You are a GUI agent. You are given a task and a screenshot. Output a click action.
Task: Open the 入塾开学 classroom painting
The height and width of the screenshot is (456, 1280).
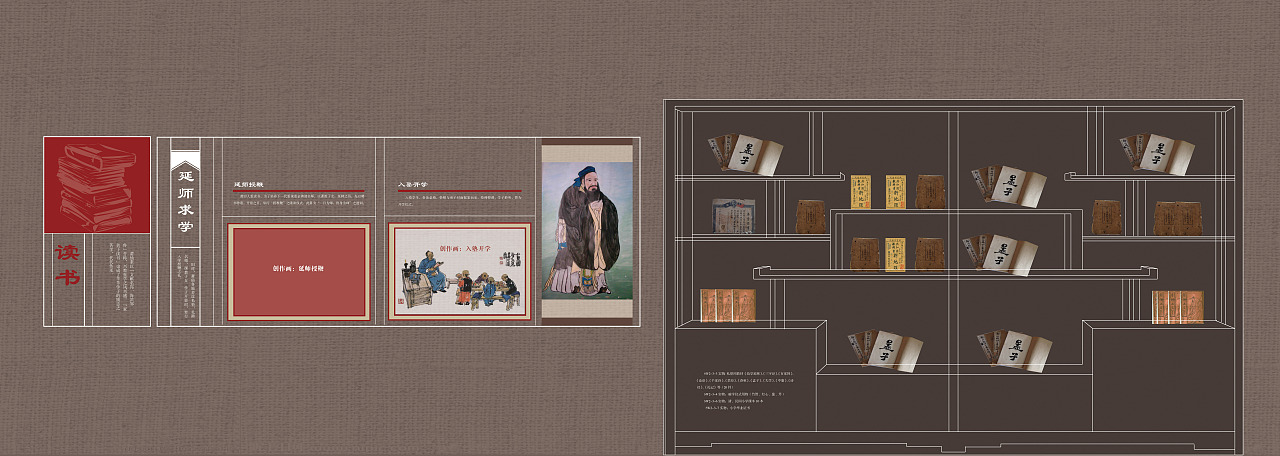pyautogui.click(x=459, y=271)
